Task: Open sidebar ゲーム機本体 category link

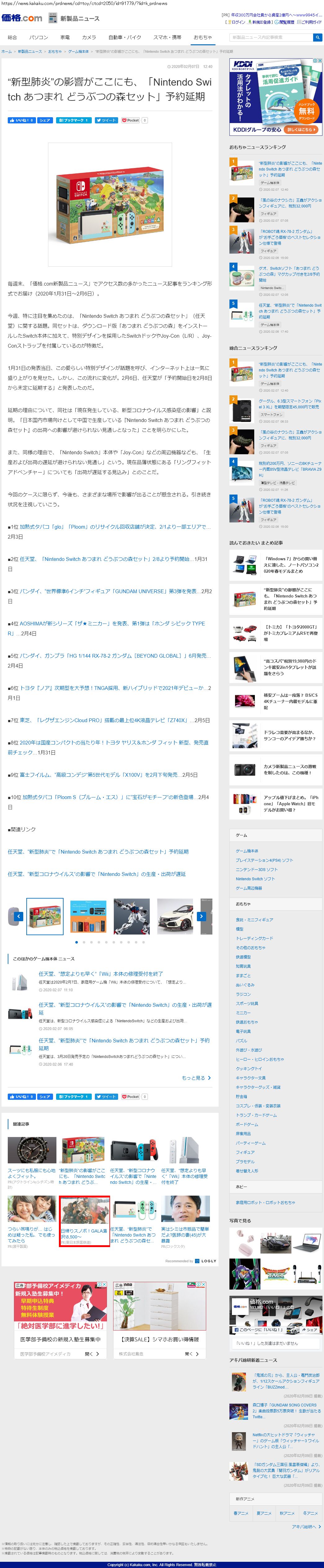Action: pos(247,851)
